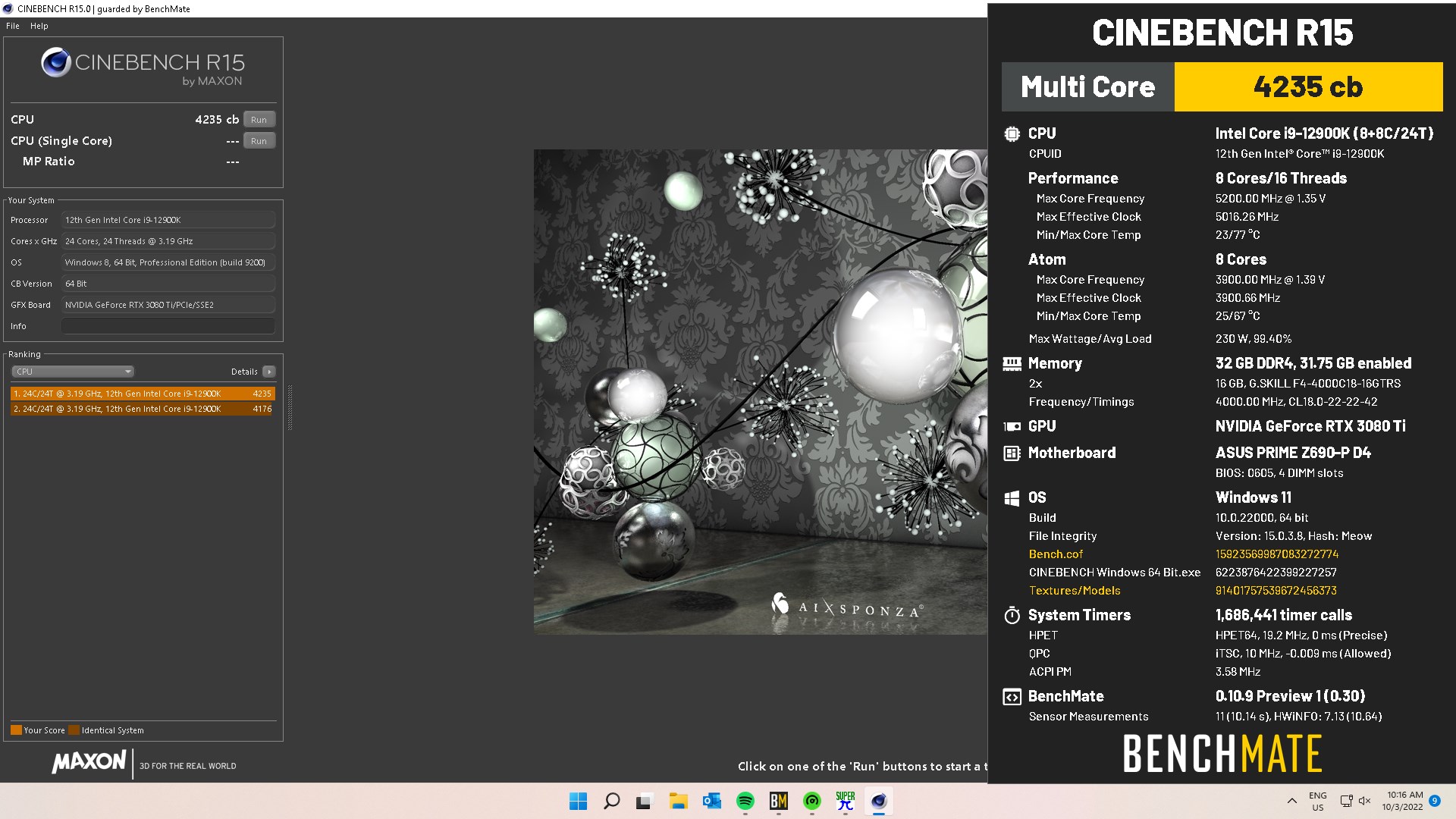Open File Explorer from taskbar

pyautogui.click(x=678, y=801)
